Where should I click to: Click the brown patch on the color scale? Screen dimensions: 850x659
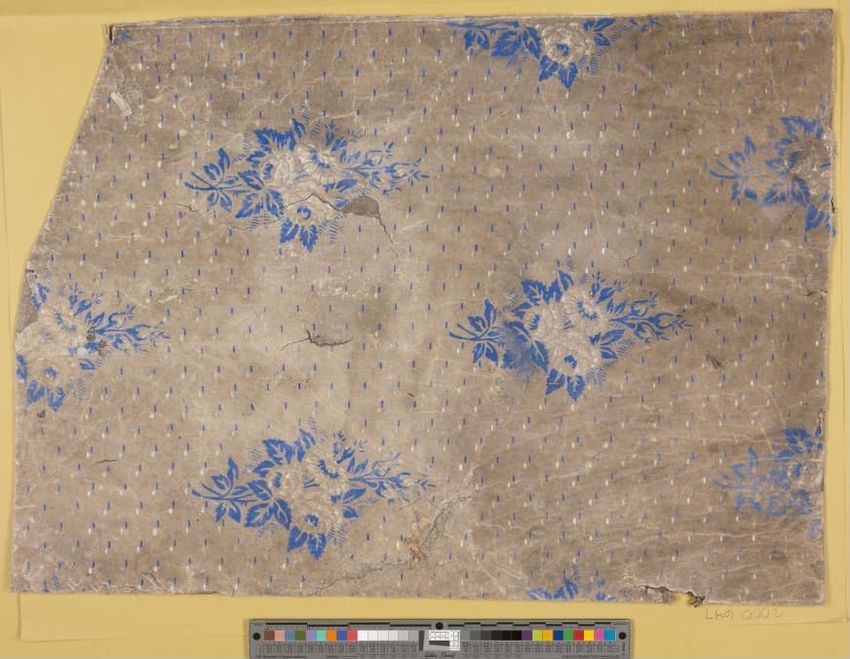point(270,635)
